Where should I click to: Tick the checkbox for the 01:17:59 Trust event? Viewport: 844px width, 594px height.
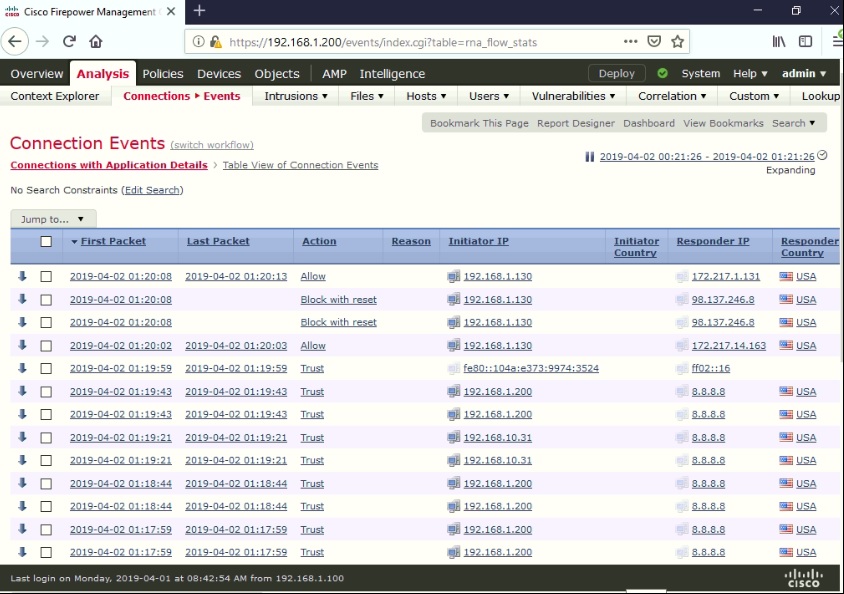[46, 529]
